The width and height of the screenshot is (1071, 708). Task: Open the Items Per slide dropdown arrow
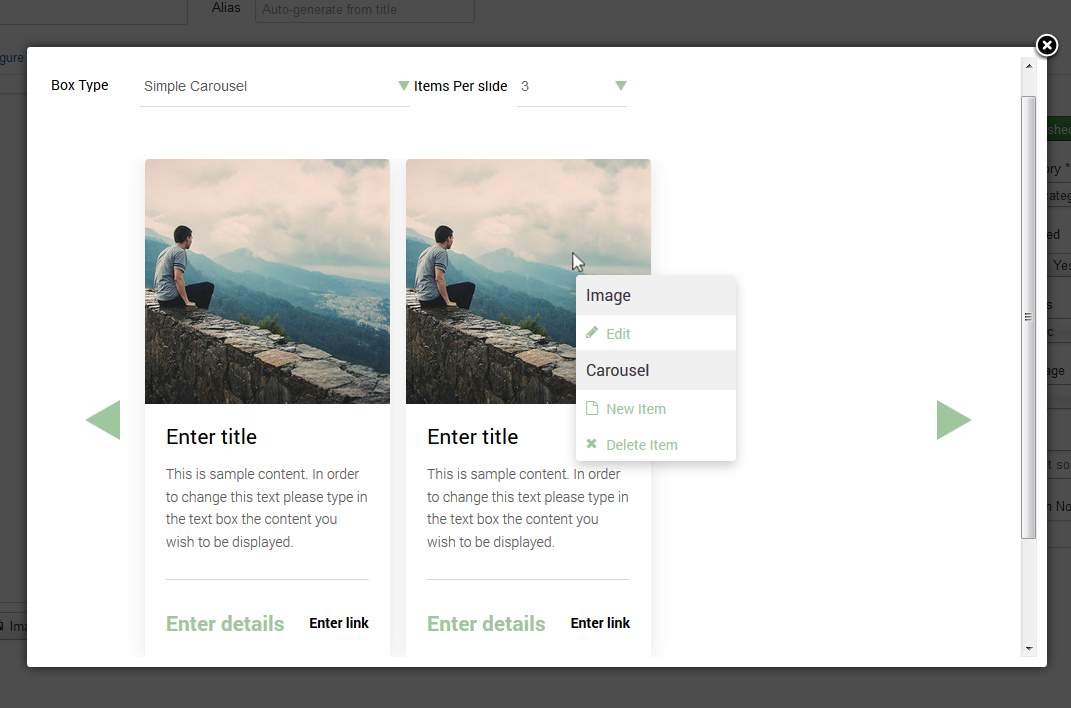[x=620, y=85]
